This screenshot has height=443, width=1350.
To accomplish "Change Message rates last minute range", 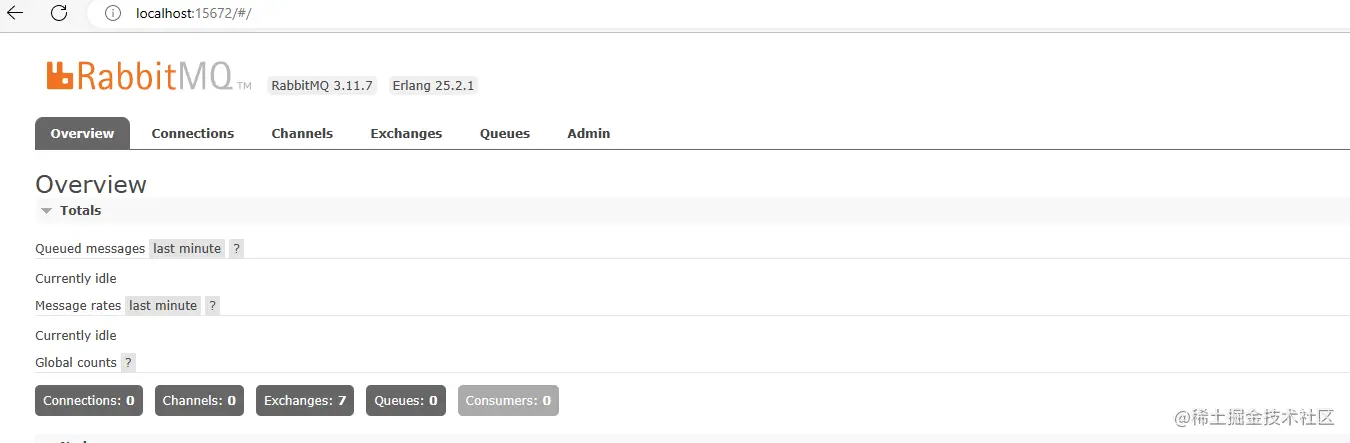I will (x=163, y=306).
